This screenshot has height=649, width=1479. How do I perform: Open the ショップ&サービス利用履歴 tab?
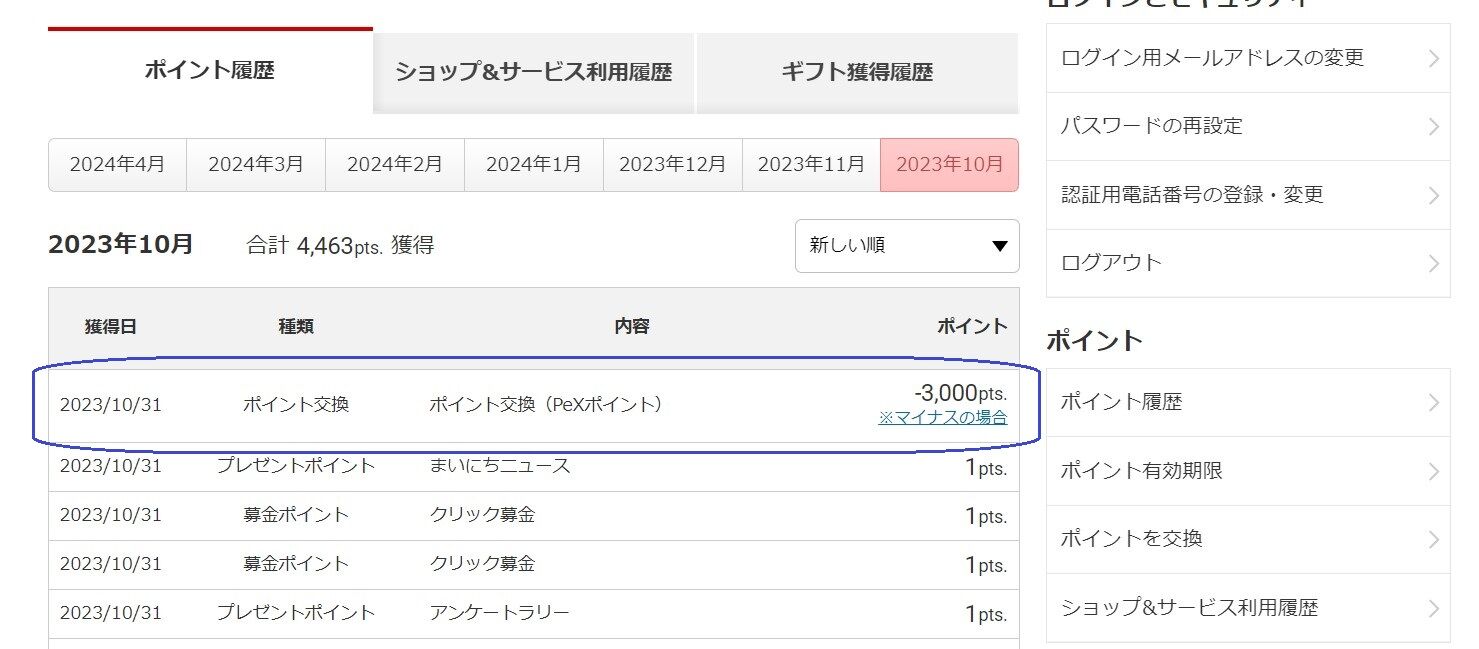point(533,72)
